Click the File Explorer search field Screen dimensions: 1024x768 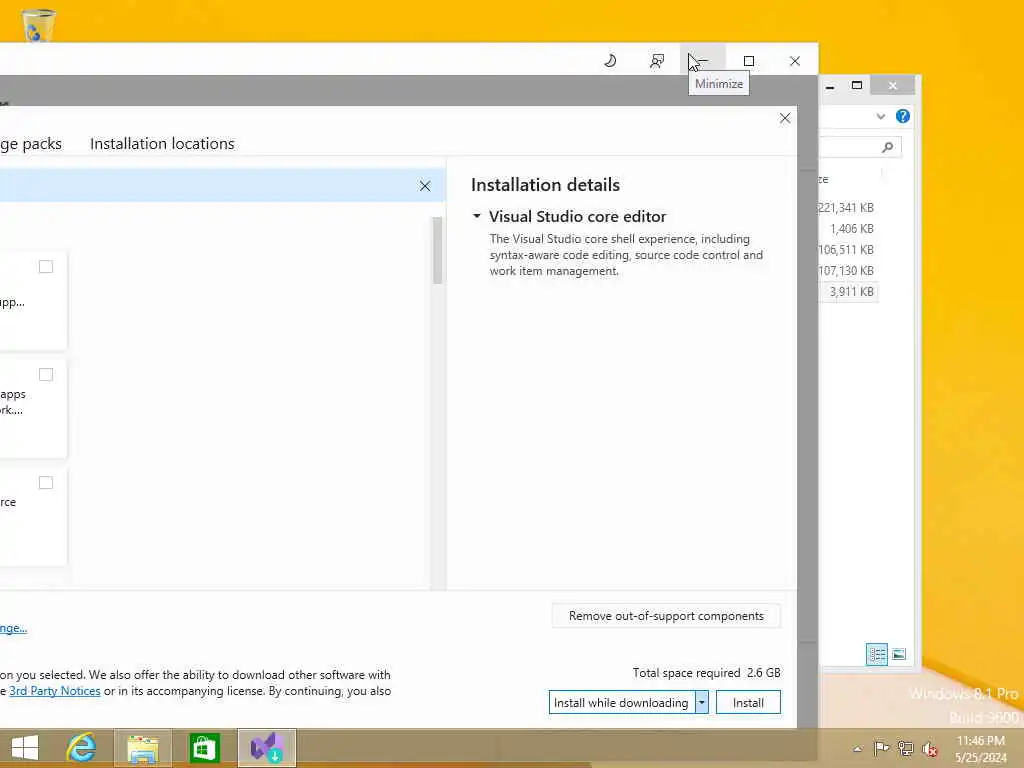tap(861, 148)
